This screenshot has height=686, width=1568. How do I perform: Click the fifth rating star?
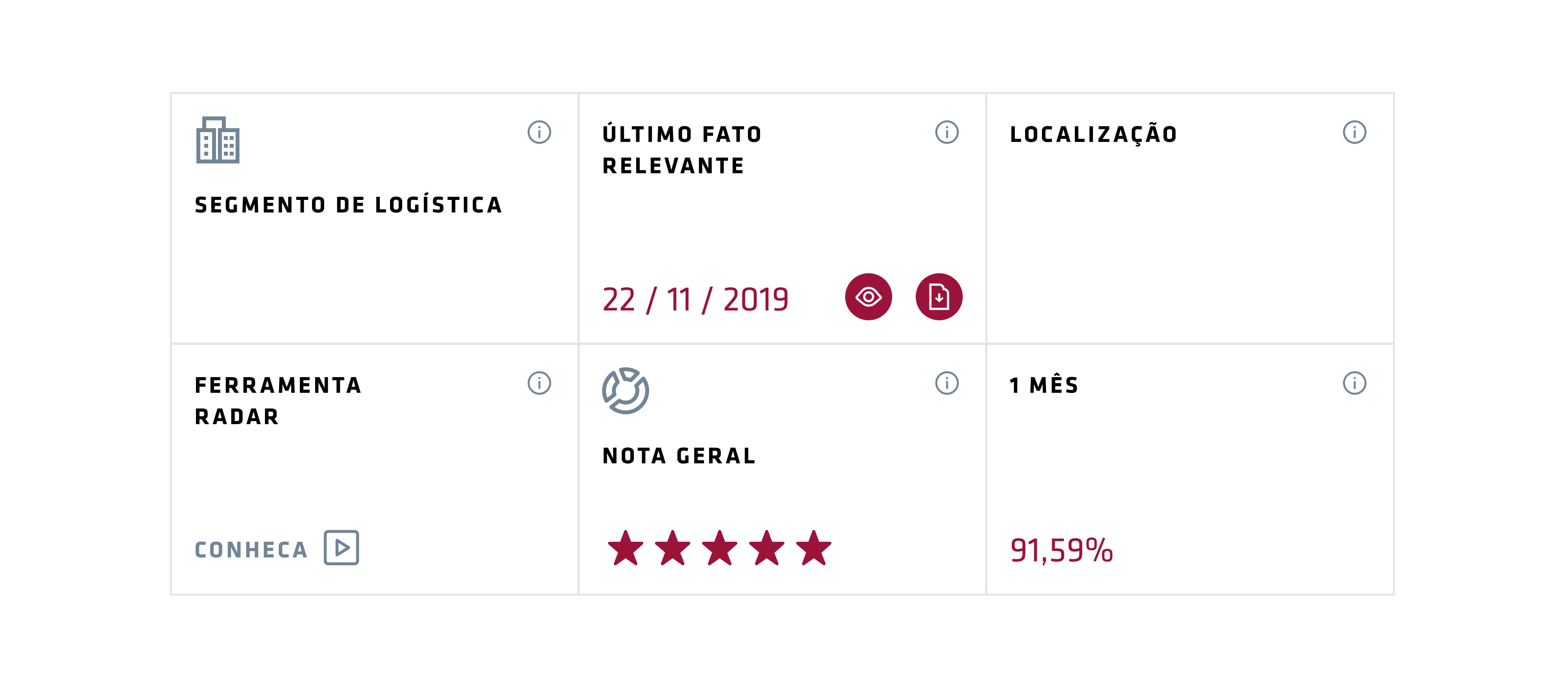(x=813, y=548)
